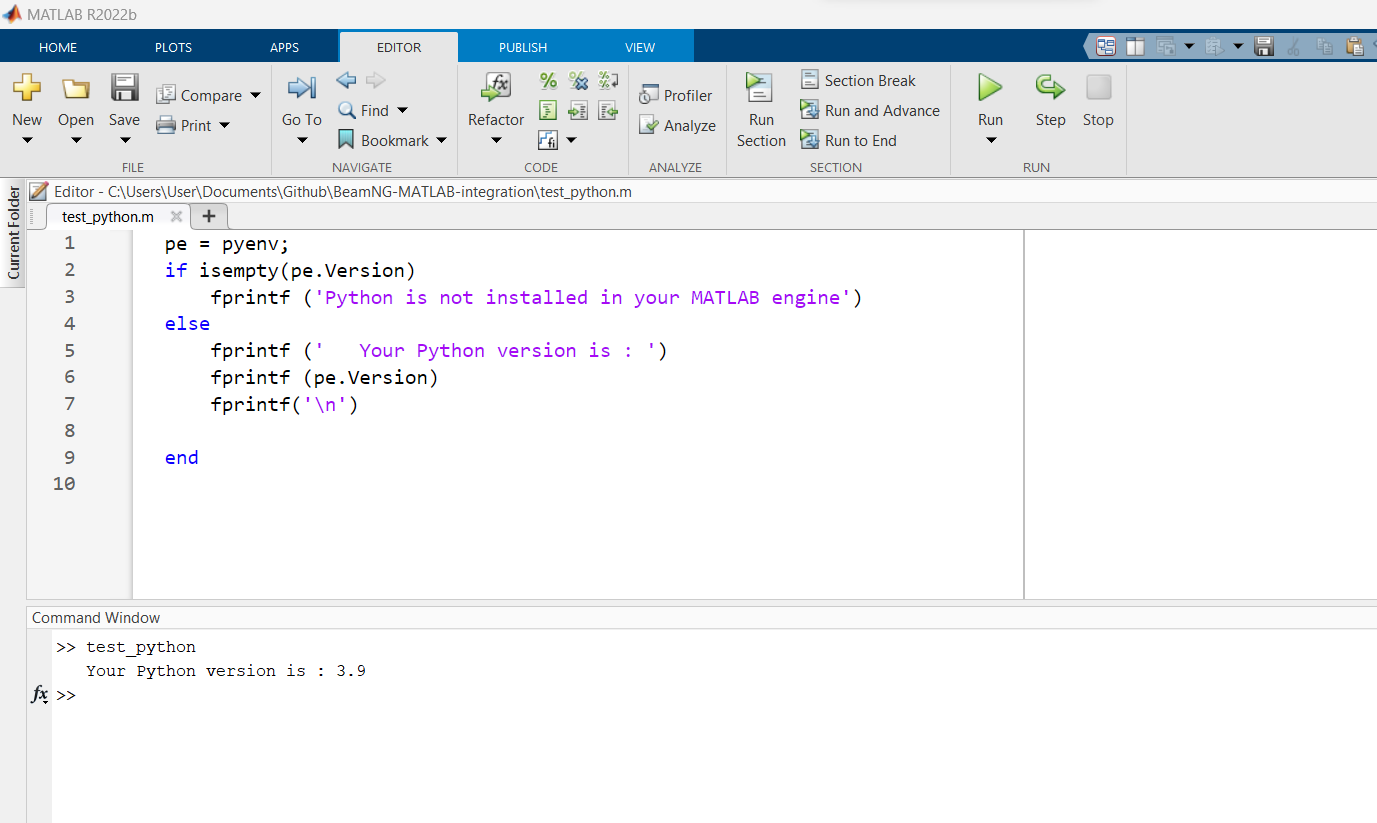Viewport: 1377px width, 823px height.
Task: Click the Save floppy-disk icon in FILE group
Action: click(124, 87)
